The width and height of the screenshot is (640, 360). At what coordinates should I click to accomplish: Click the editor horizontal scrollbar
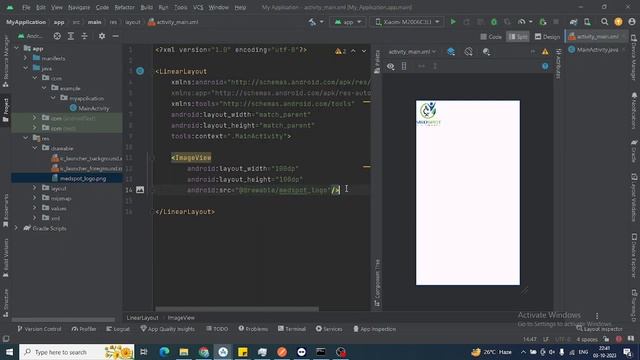237,309
